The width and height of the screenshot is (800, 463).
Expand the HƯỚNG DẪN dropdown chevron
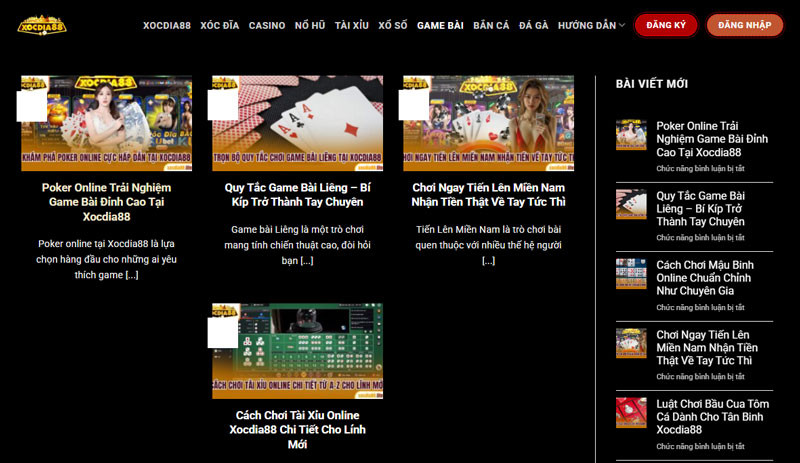point(621,26)
